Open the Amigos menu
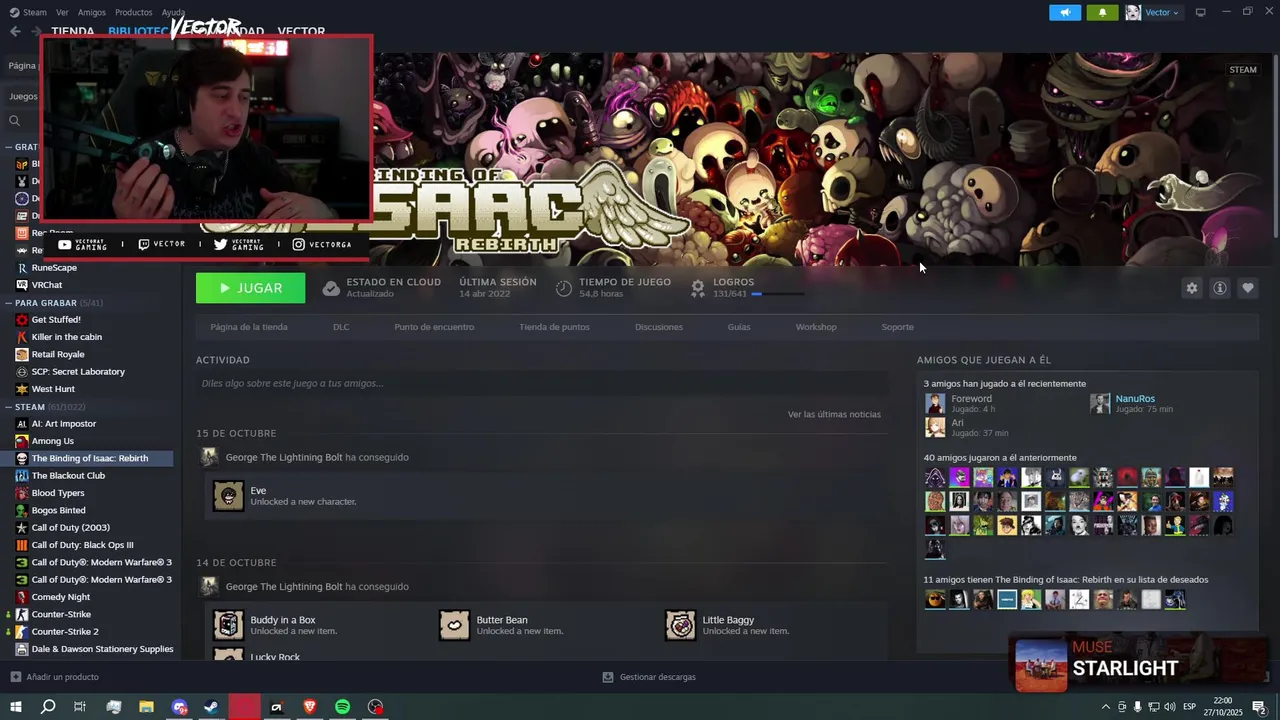The width and height of the screenshot is (1280, 720). pos(92,12)
